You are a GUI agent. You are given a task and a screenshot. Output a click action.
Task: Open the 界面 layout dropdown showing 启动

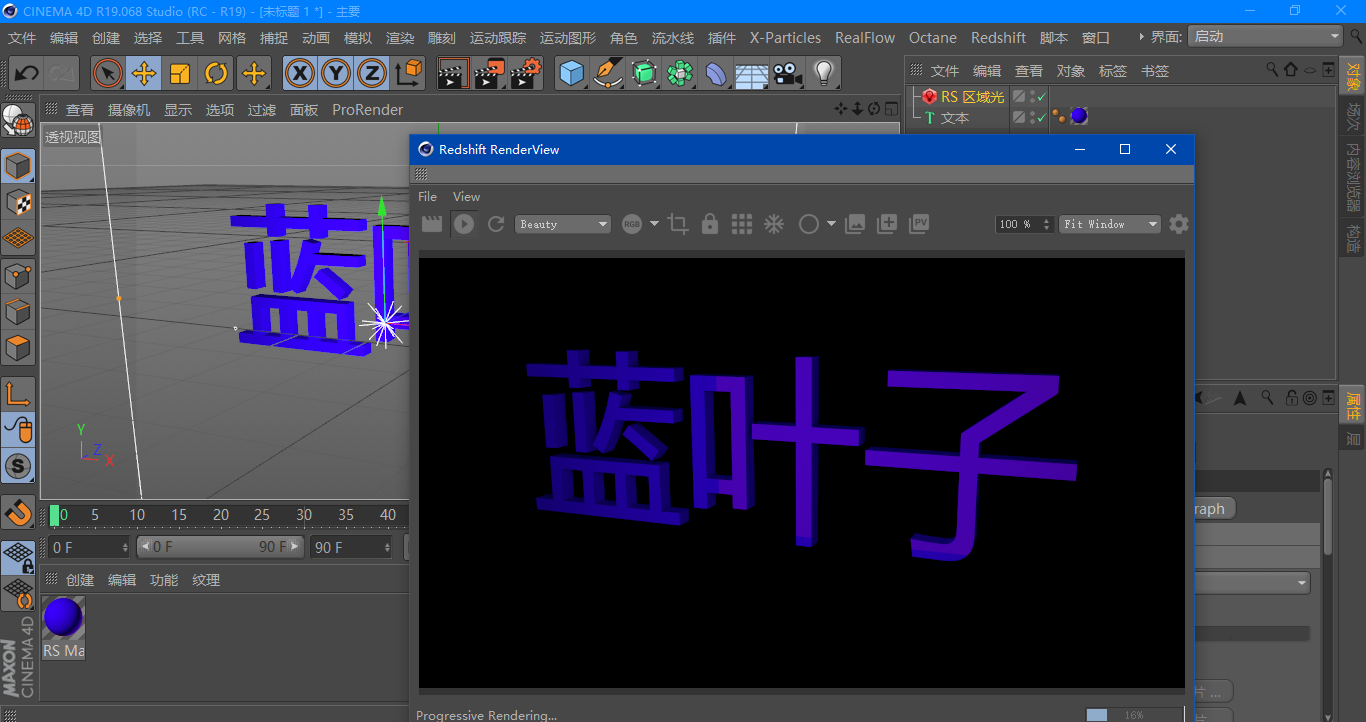click(1265, 36)
